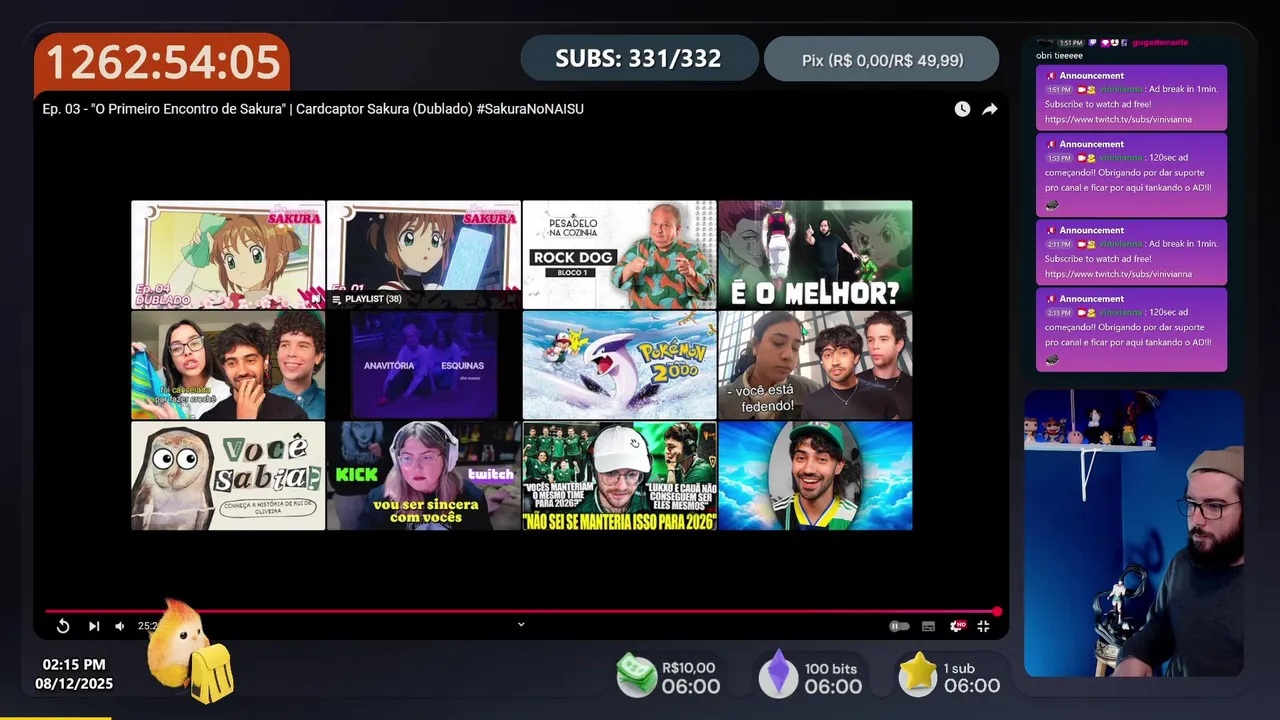Click the 08/12/2025 date text

(x=74, y=684)
